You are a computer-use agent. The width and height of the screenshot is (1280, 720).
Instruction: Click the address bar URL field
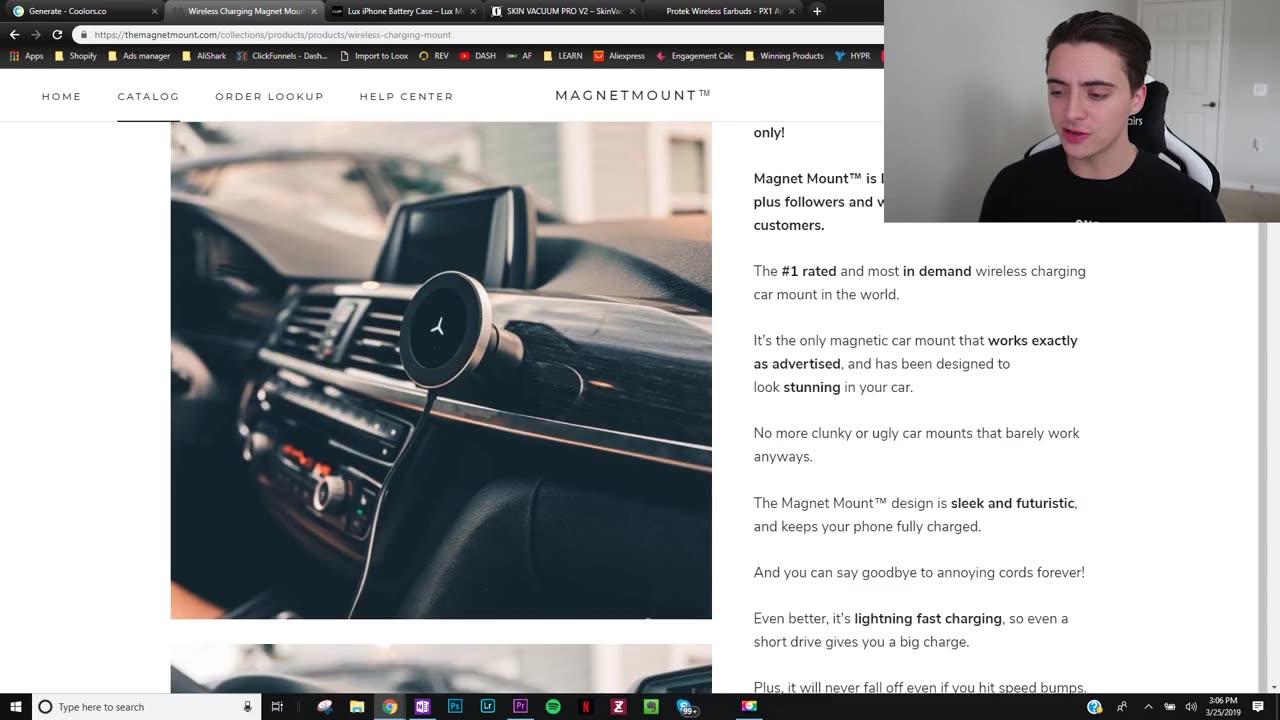point(480,34)
